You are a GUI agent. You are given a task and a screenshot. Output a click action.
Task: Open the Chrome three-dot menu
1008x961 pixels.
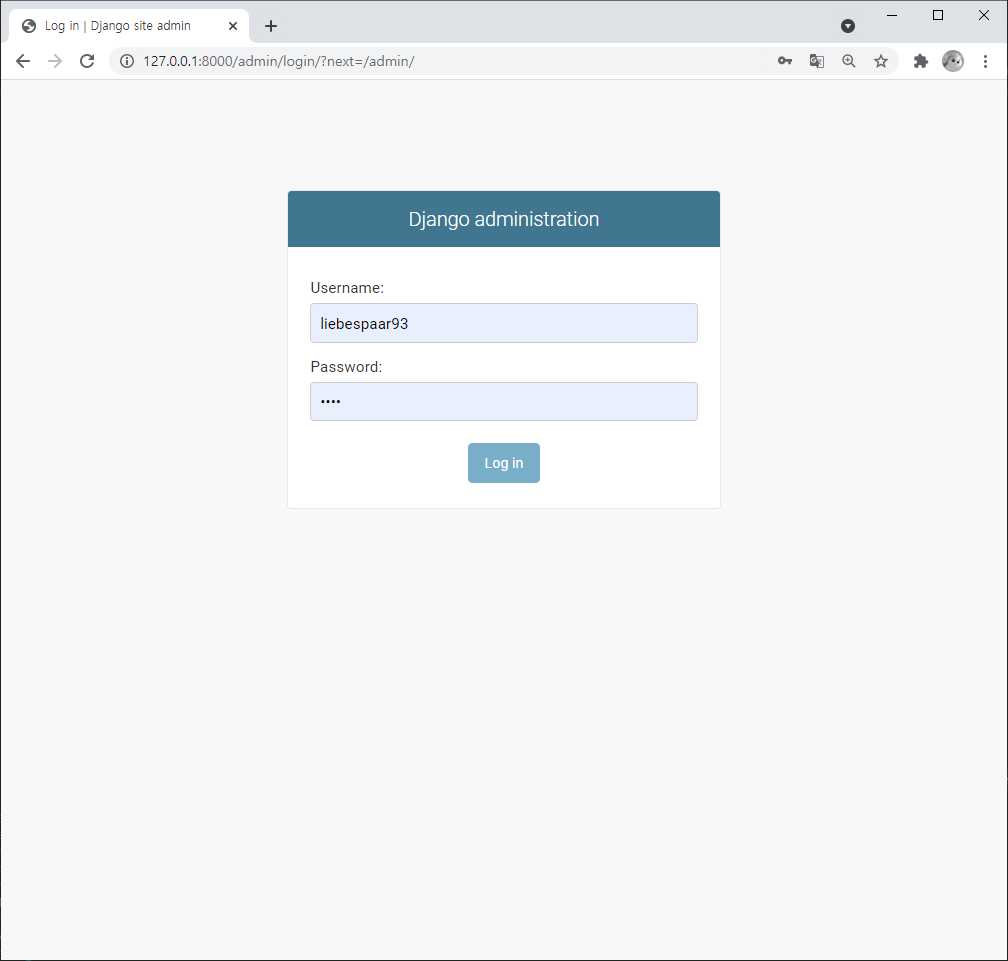pyautogui.click(x=985, y=61)
